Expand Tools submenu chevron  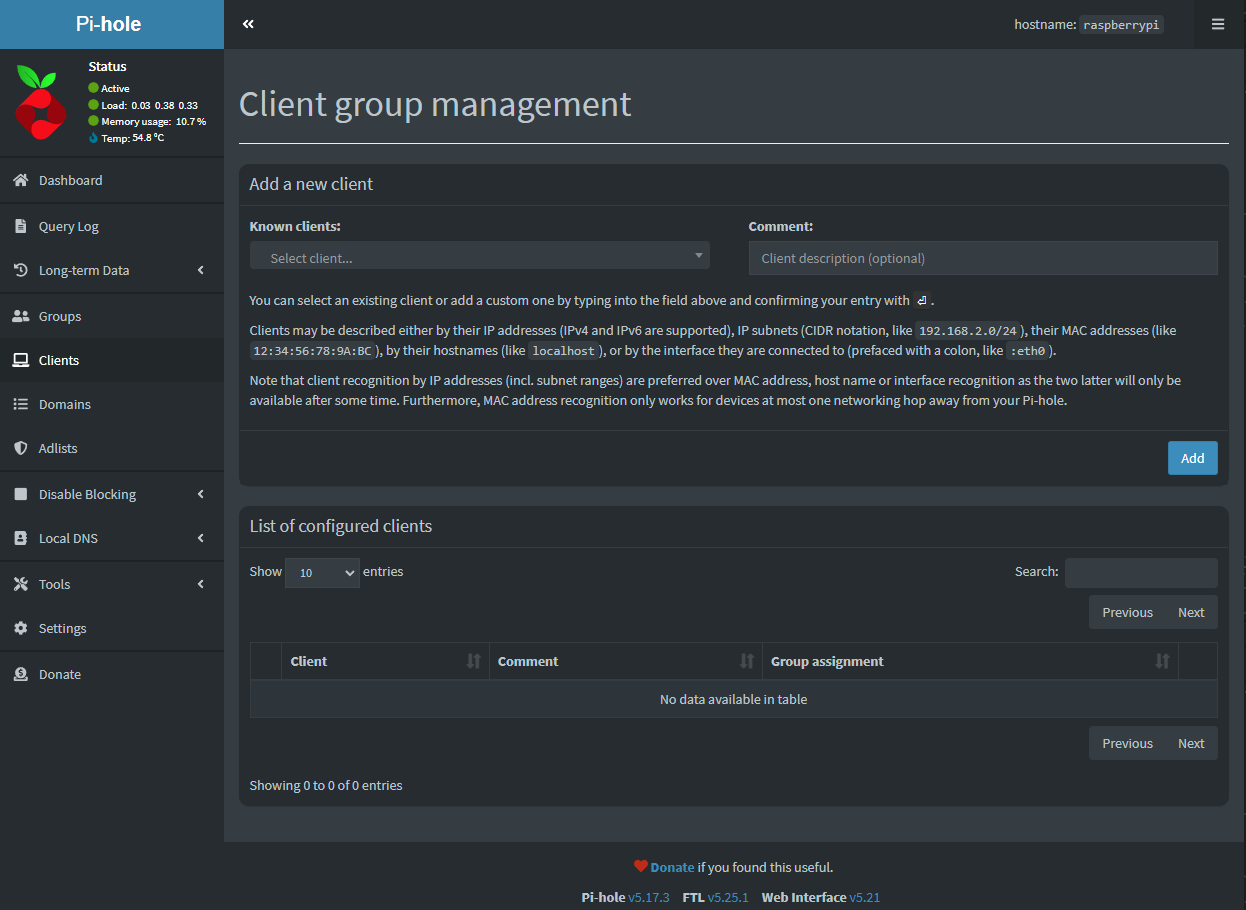point(201,584)
